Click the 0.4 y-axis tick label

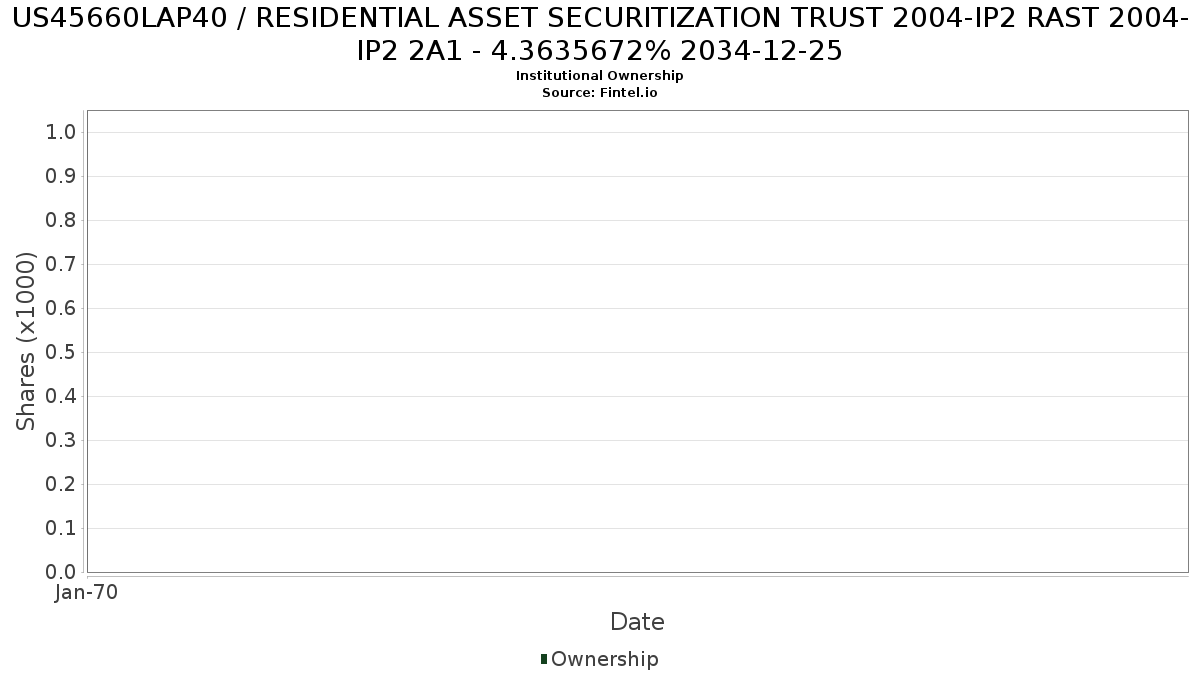click(61, 397)
